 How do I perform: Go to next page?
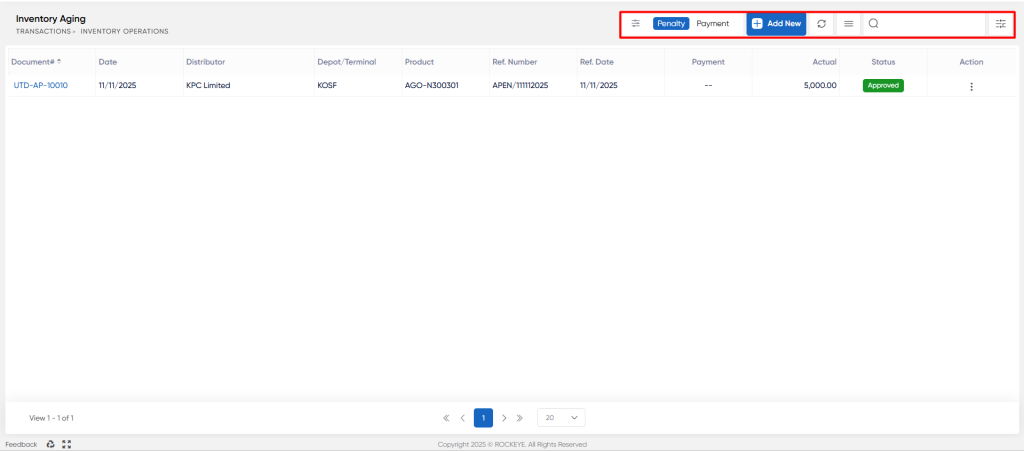pyautogui.click(x=504, y=418)
